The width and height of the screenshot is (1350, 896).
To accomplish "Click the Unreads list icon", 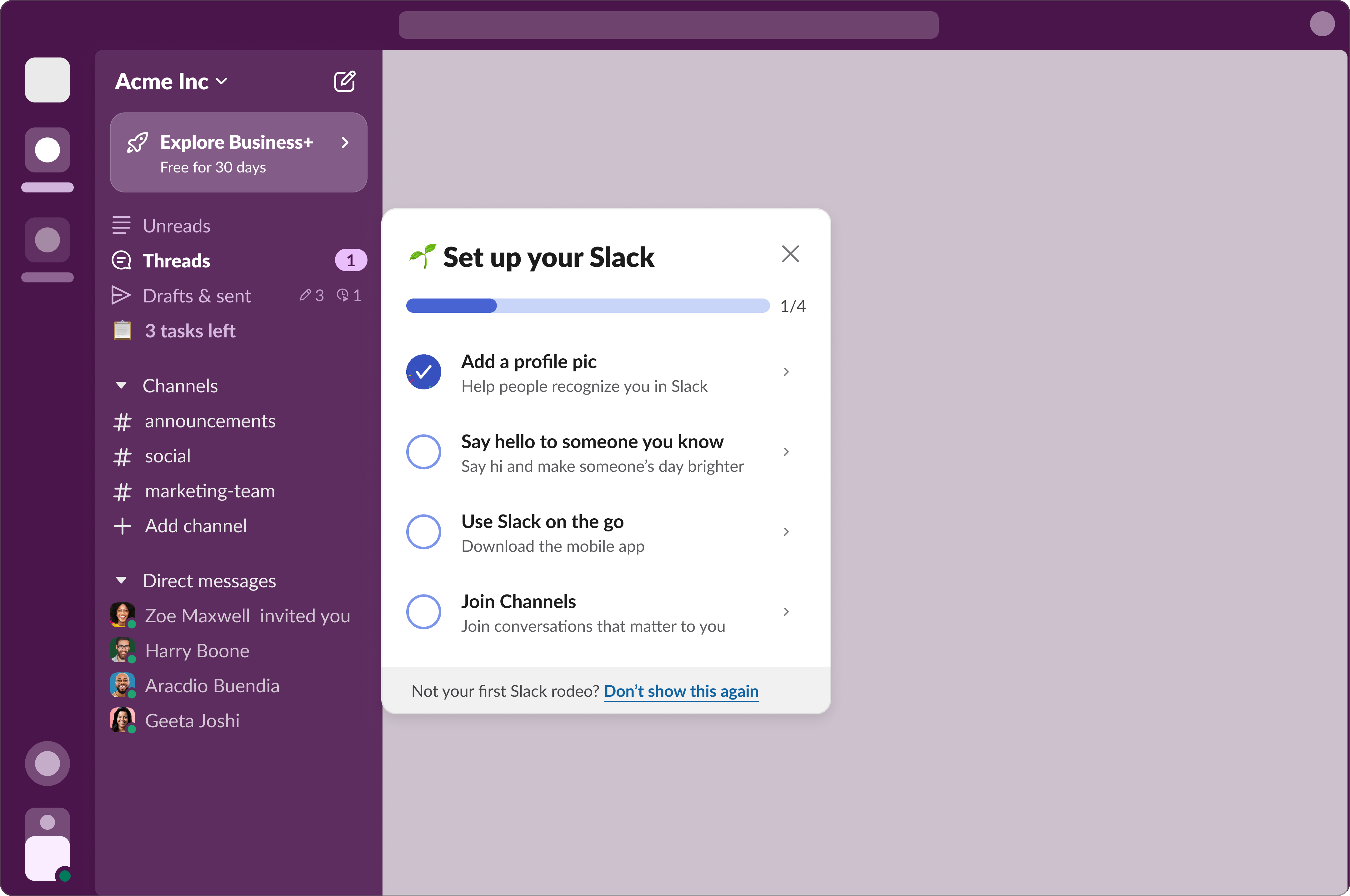I will pyautogui.click(x=121, y=226).
